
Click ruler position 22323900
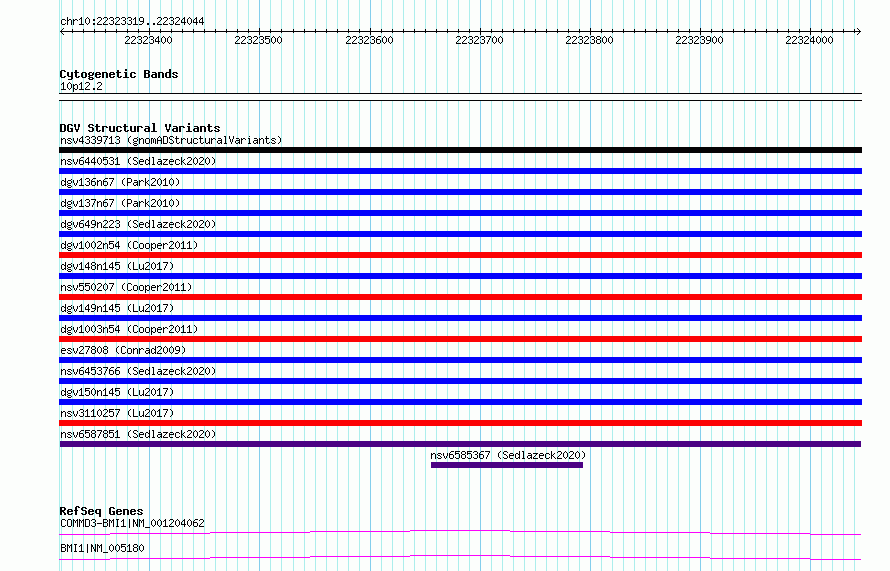[699, 40]
